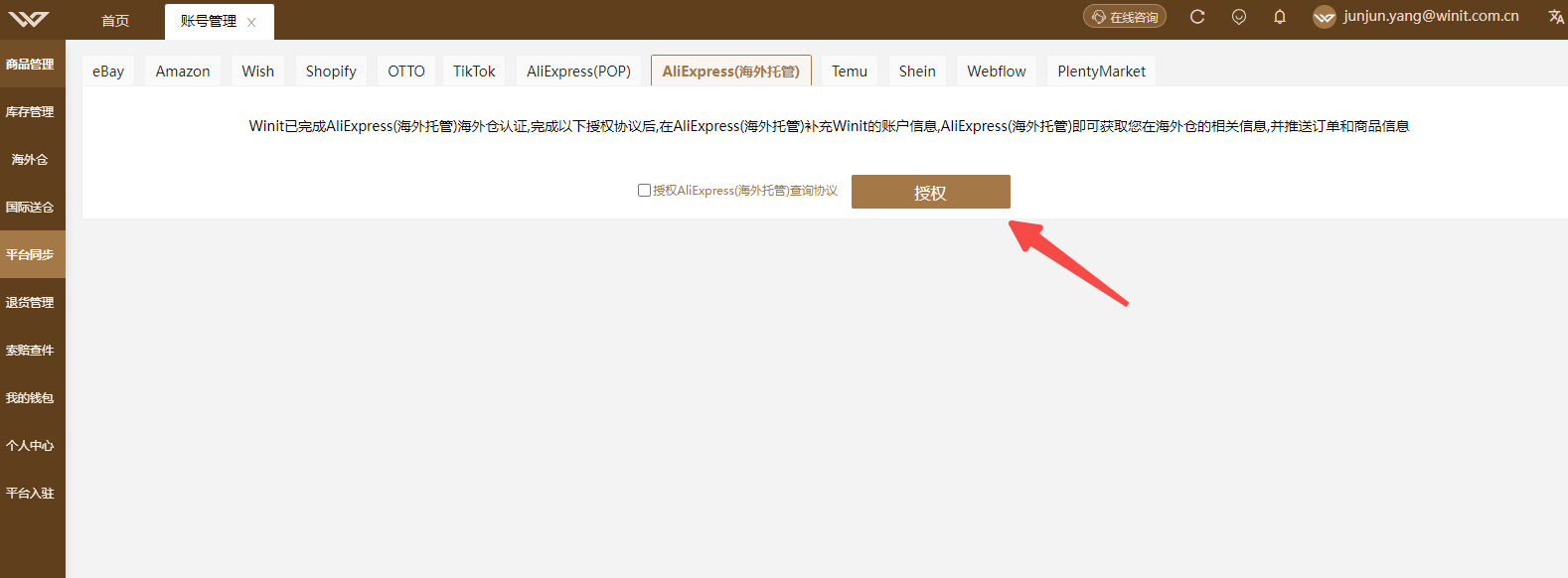The width and height of the screenshot is (1568, 578).
Task: Open 平台入驻 in the sidebar
Action: tap(33, 493)
